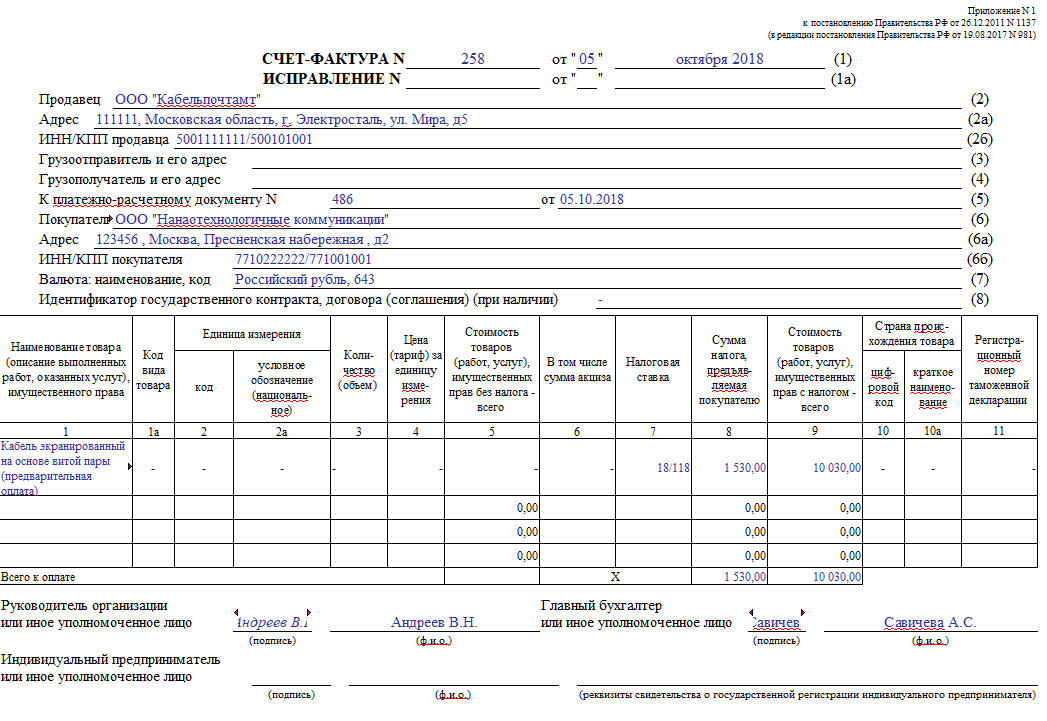The width and height of the screenshot is (1047, 721).
Task: Select the invoice number 258 field
Action: pyautogui.click(x=473, y=59)
